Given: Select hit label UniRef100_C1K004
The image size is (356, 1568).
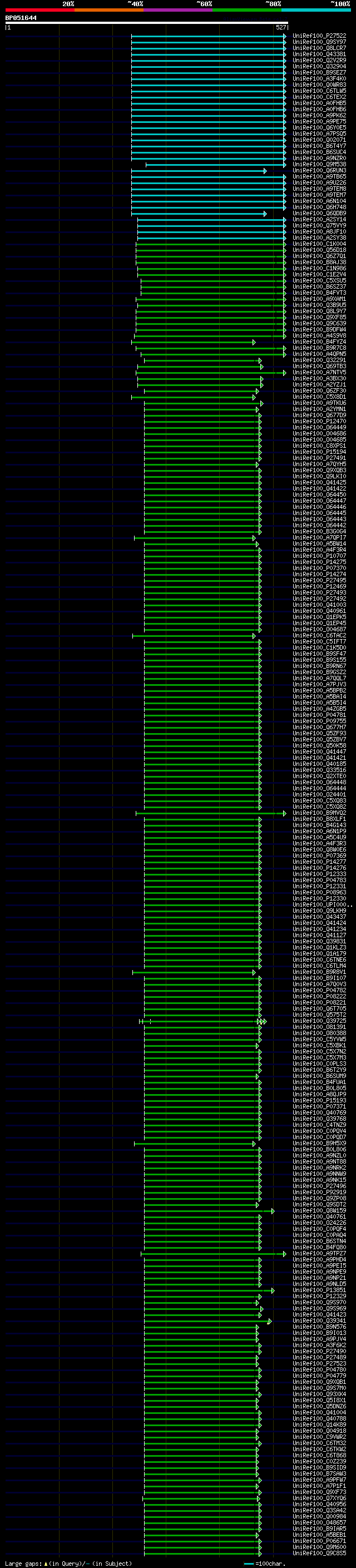Looking at the screenshot, I should coord(319,244).
